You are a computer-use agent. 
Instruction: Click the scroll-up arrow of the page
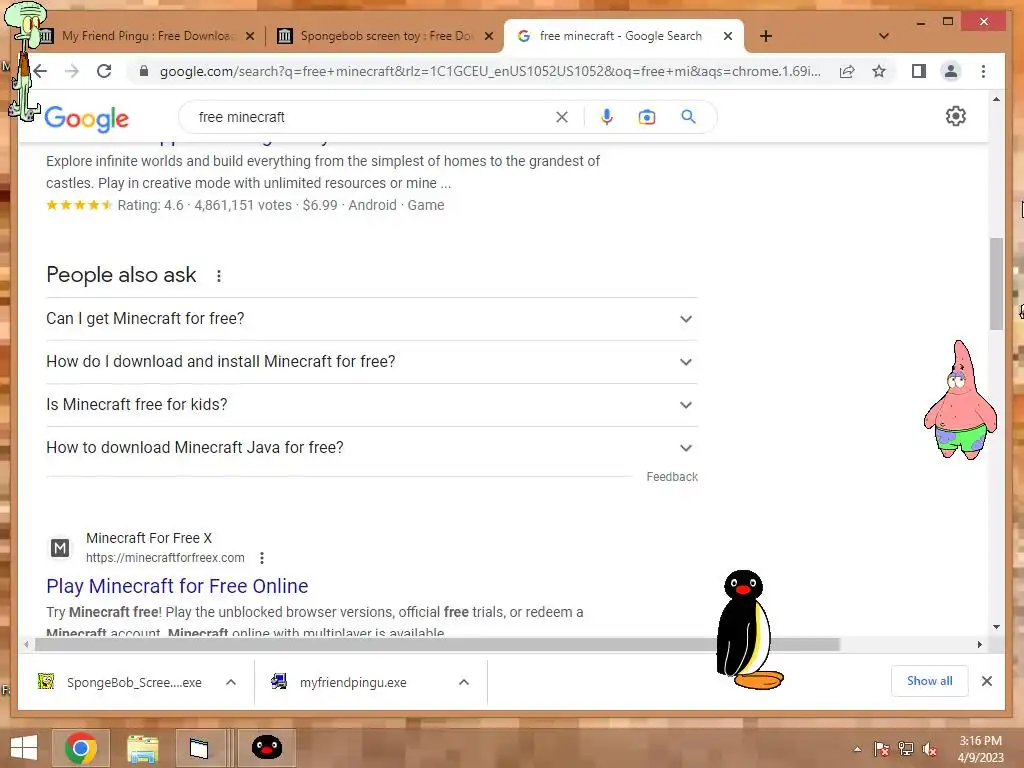click(x=996, y=99)
